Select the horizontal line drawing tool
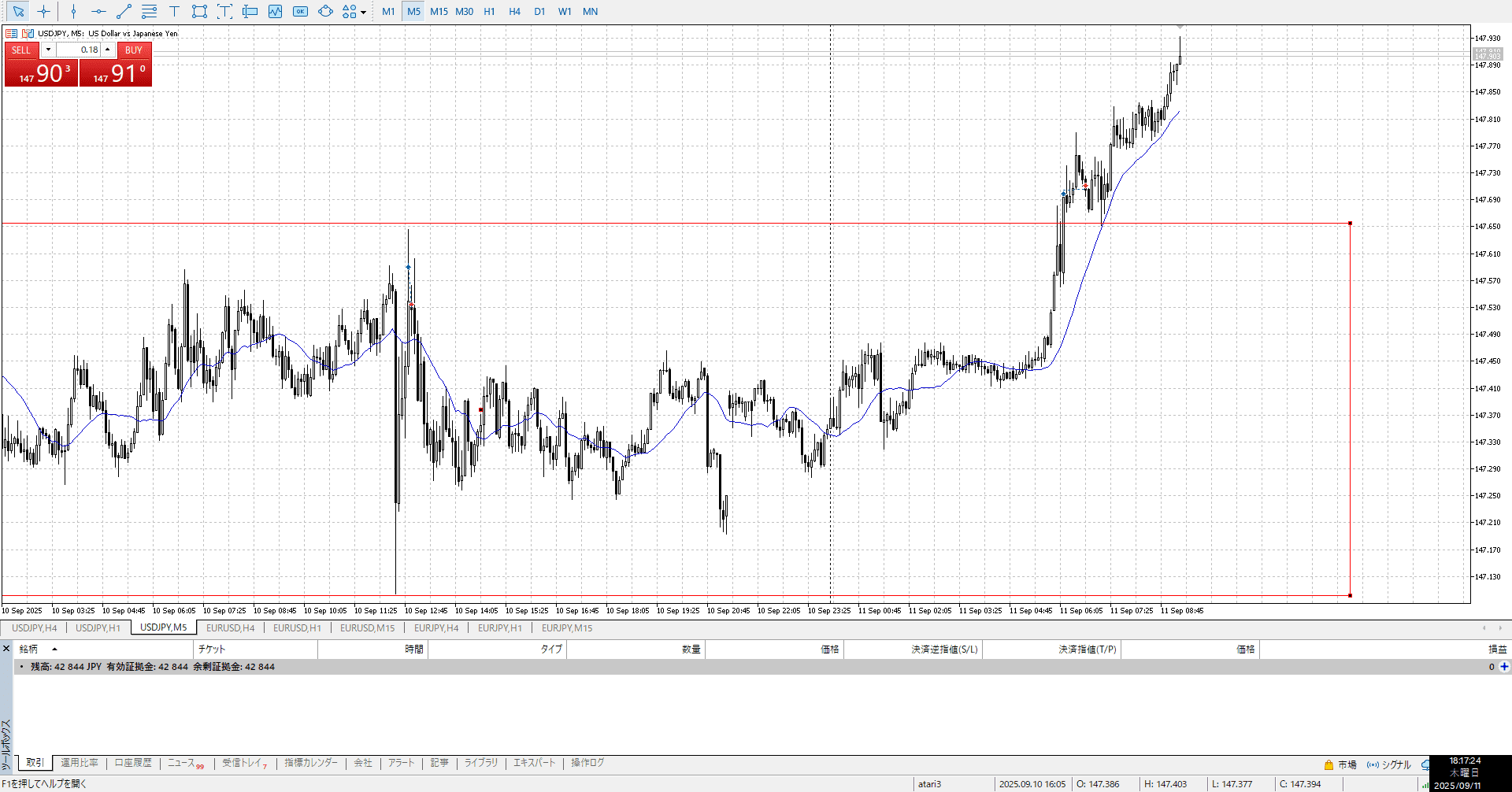This screenshot has width=1512, height=792. point(98,12)
